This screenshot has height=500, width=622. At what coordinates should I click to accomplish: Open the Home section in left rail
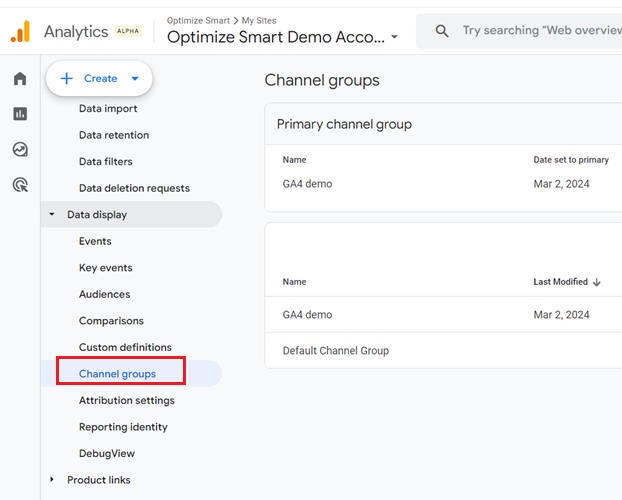pyautogui.click(x=20, y=79)
